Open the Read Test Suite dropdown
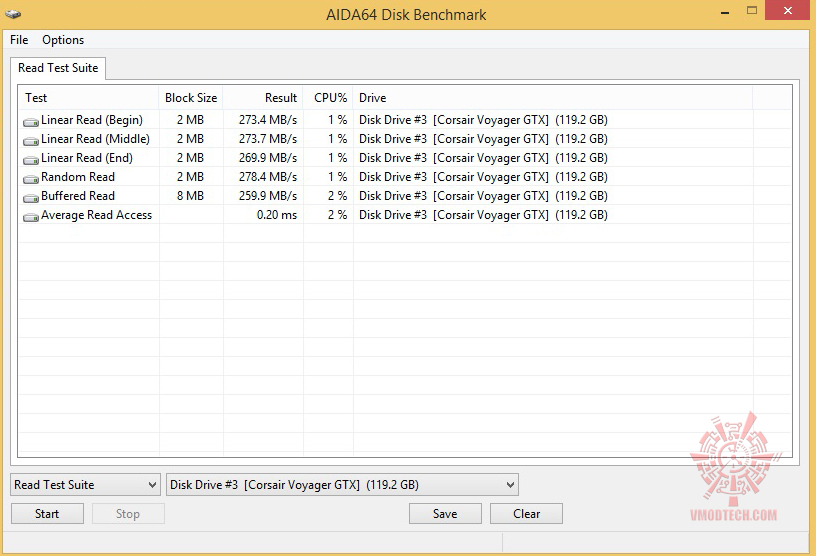 [x=85, y=485]
